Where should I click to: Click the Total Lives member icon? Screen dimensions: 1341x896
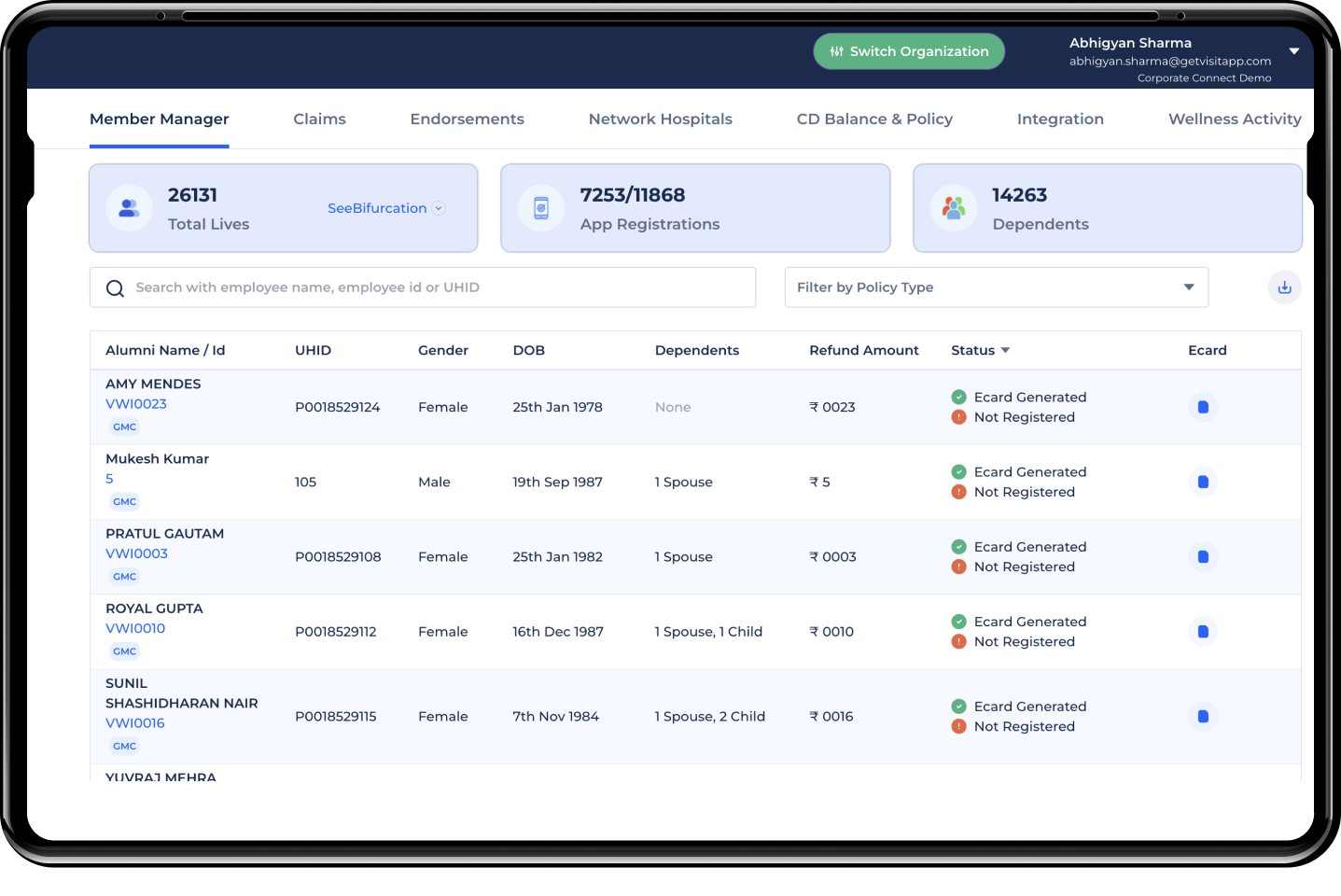point(129,208)
